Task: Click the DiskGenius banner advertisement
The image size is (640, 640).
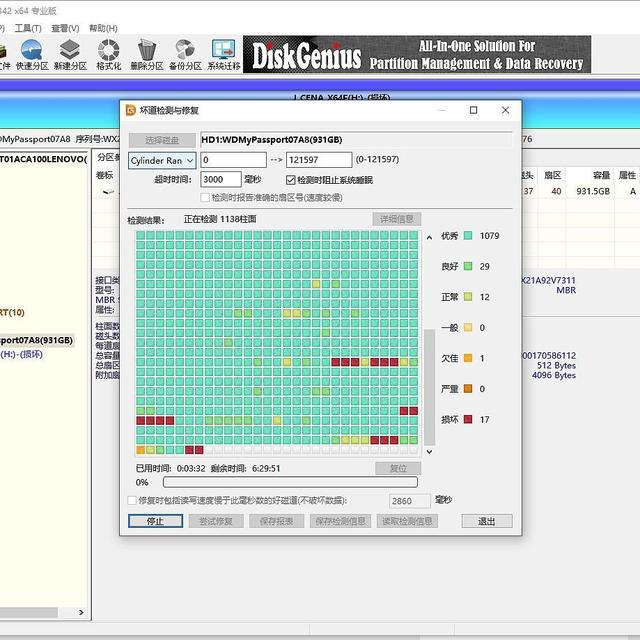Action: point(417,54)
